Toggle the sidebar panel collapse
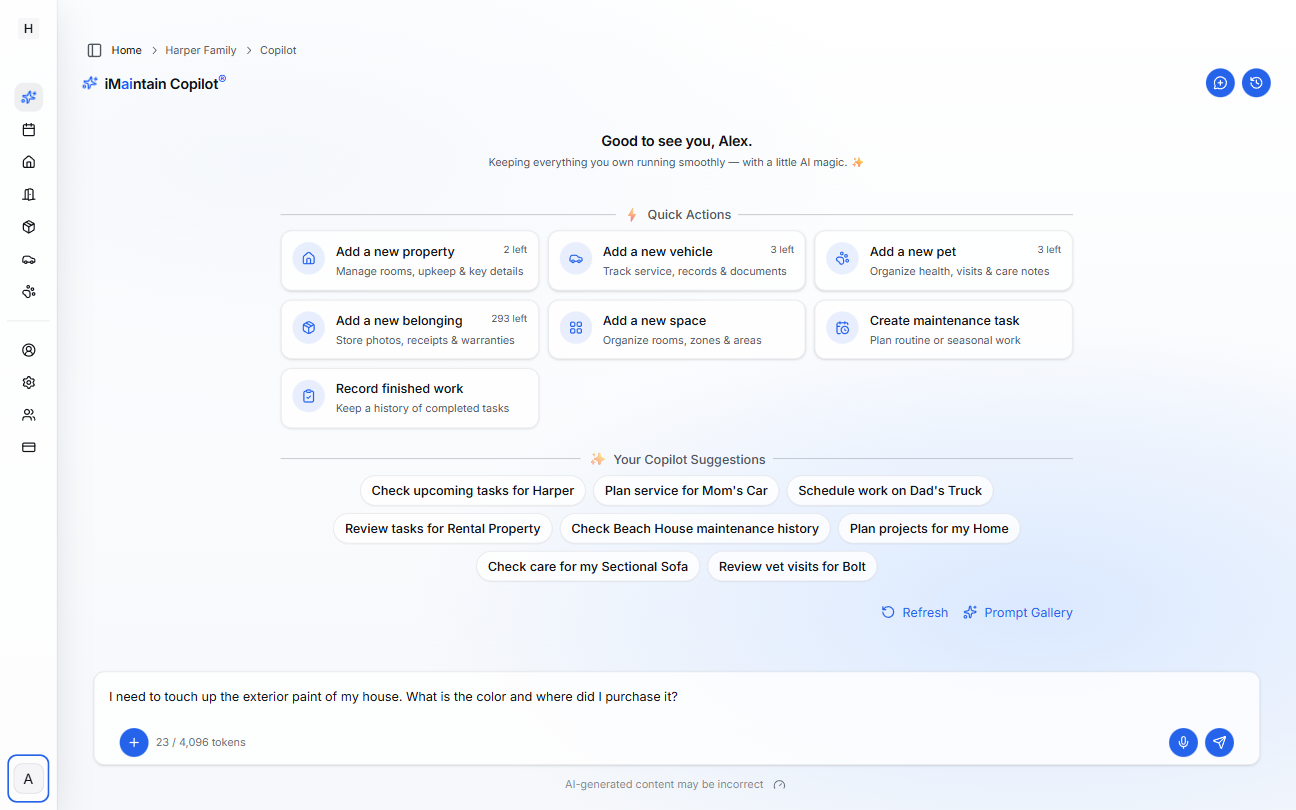The image size is (1296, 810). 95,49
